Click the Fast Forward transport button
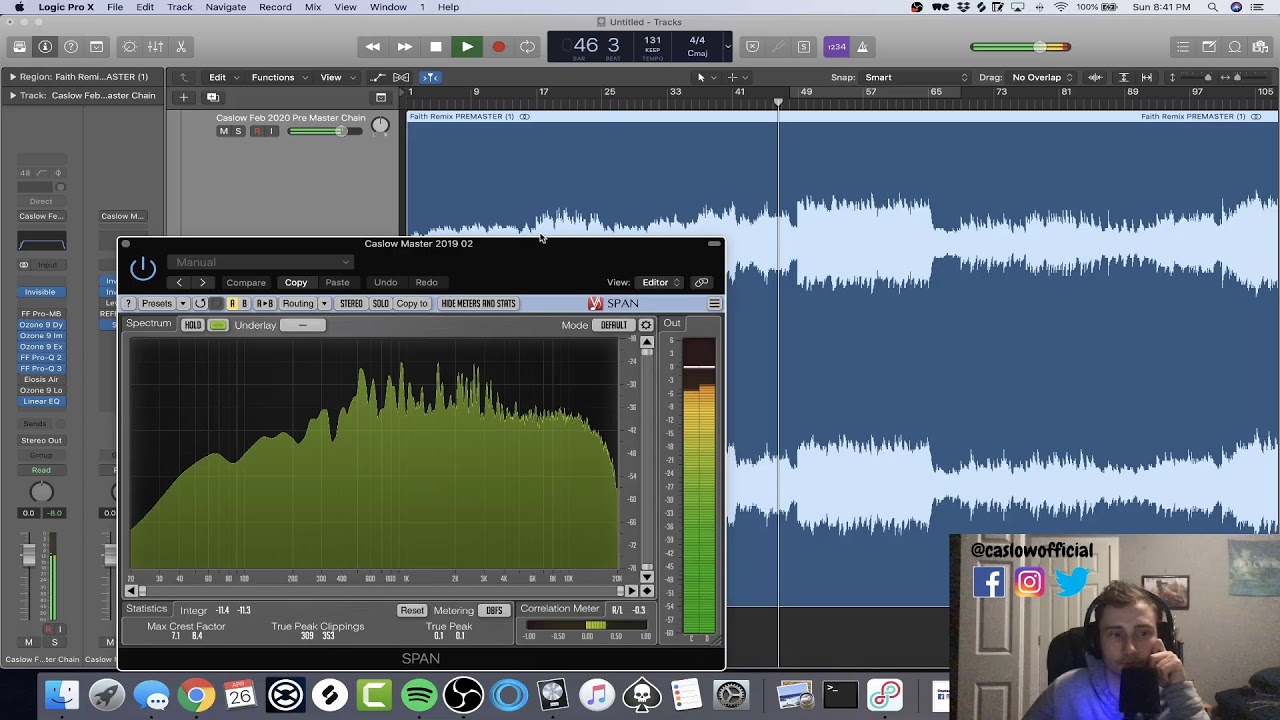Image resolution: width=1280 pixels, height=720 pixels. [x=404, y=46]
